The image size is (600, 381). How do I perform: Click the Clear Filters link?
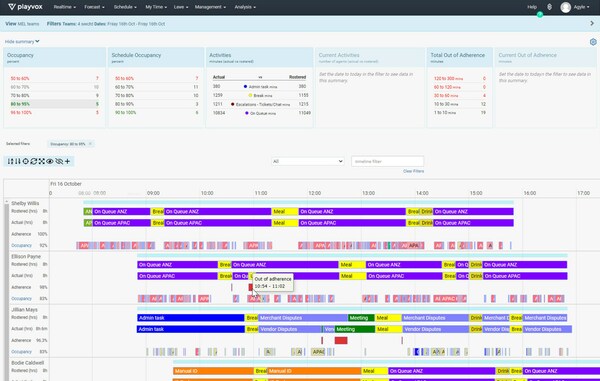click(x=413, y=171)
